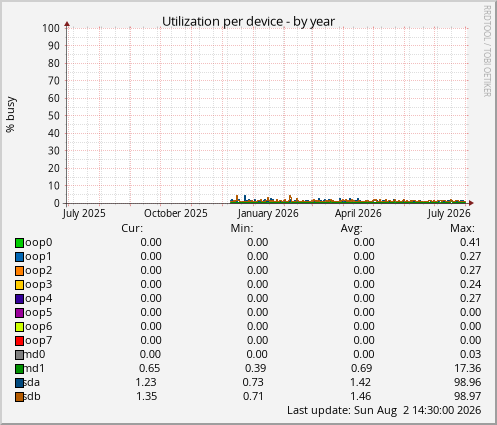Screen dimensions: 497x425
Task: Click the brown sdb legend swatch
Action: point(19,397)
